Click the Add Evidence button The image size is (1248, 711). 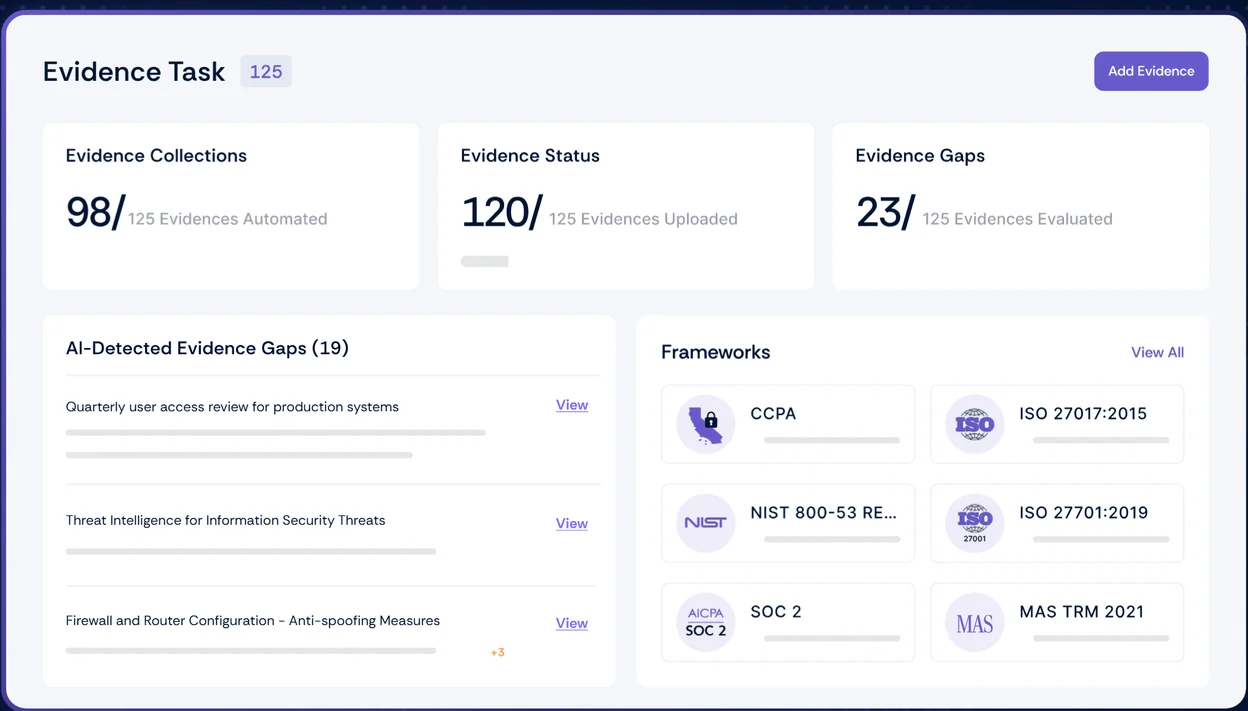[1151, 71]
